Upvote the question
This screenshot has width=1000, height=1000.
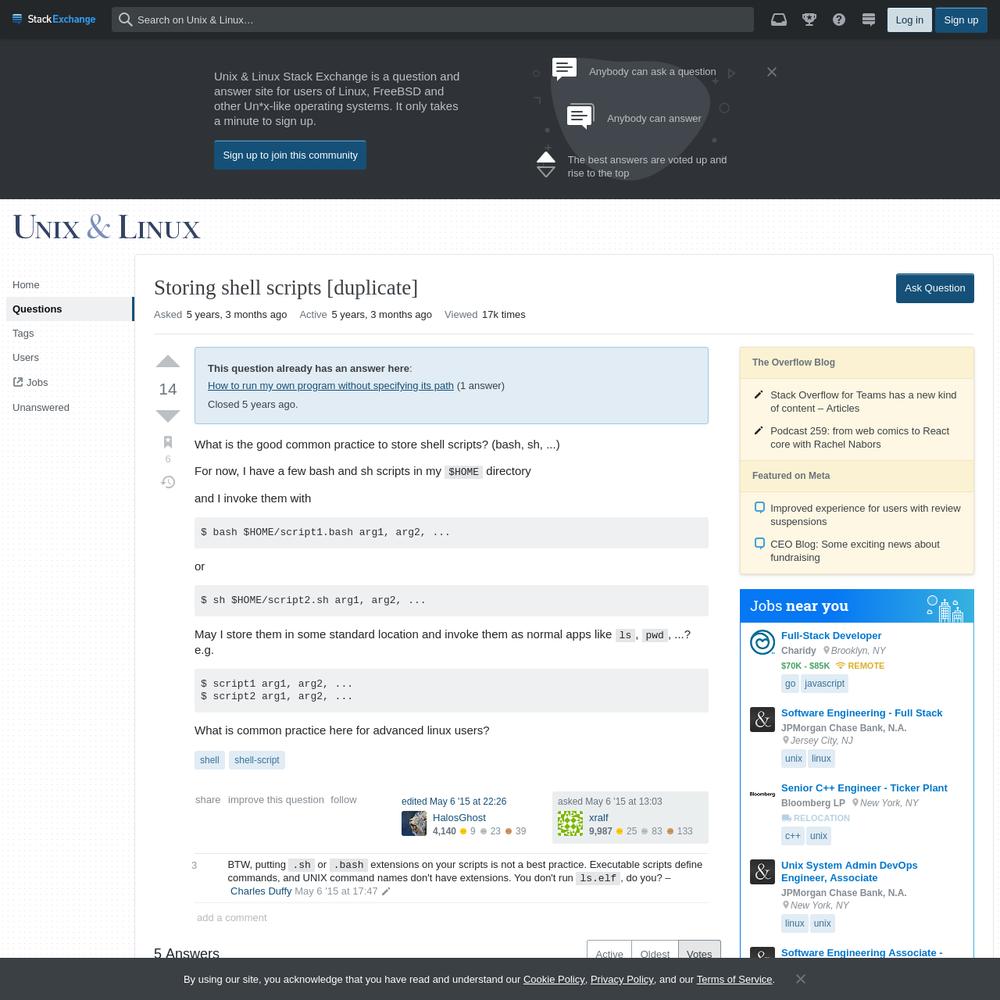pos(168,362)
